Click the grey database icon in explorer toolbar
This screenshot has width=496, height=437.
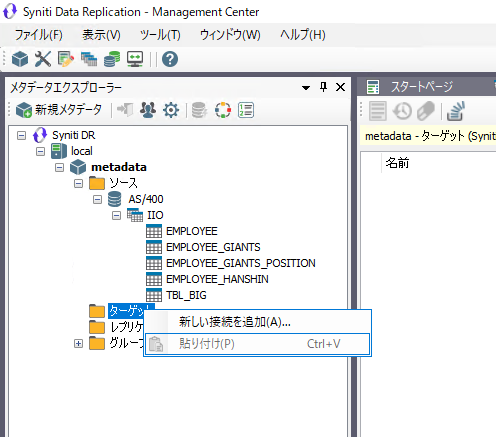pyautogui.click(x=199, y=110)
